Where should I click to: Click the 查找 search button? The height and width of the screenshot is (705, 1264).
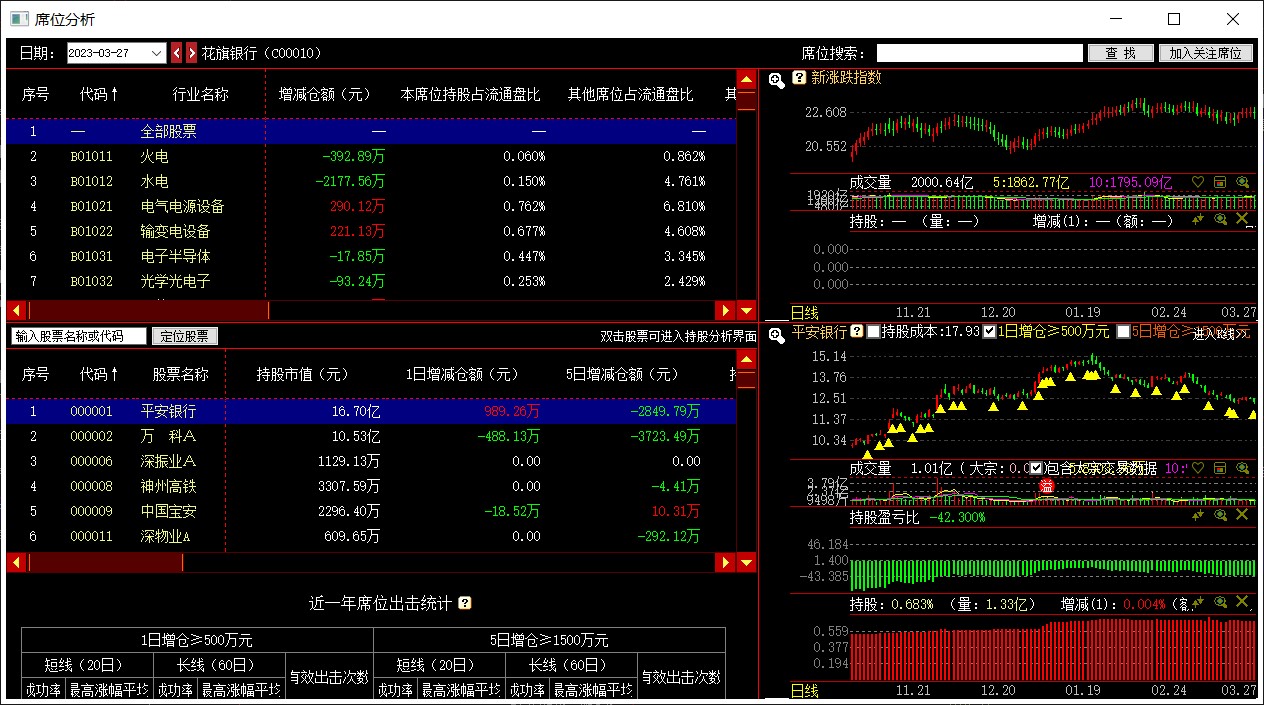coord(1120,53)
